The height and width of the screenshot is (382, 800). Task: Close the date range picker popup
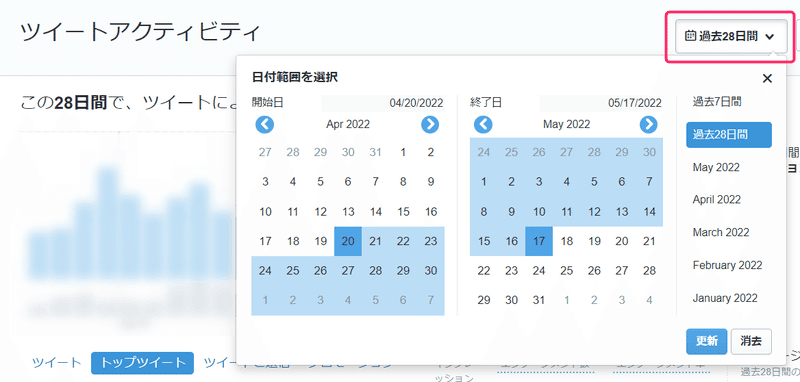767,79
